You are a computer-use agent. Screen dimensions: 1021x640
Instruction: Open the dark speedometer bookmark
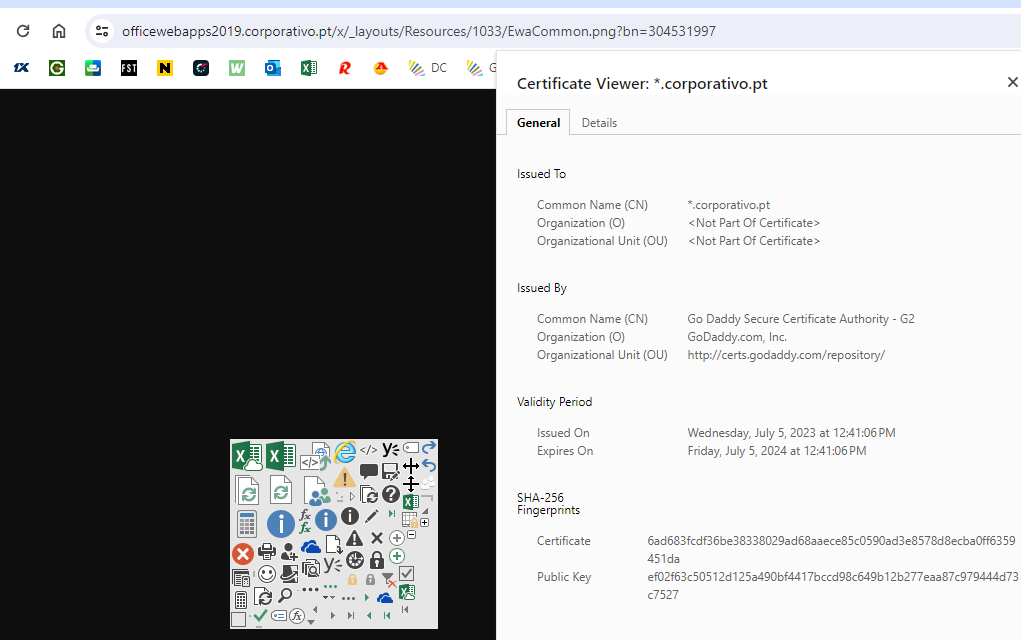click(201, 68)
